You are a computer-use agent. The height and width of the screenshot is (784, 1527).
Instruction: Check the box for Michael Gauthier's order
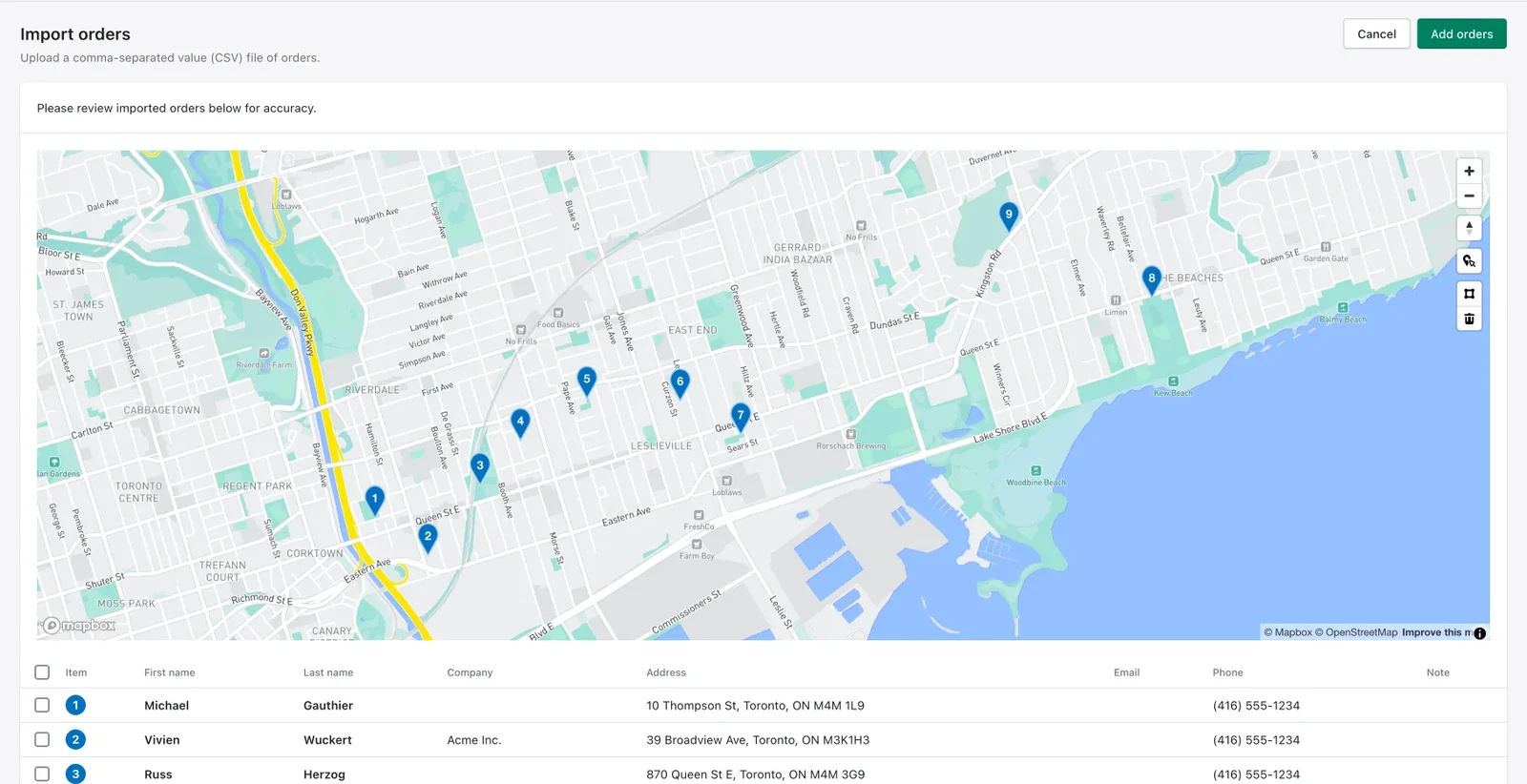click(x=42, y=706)
